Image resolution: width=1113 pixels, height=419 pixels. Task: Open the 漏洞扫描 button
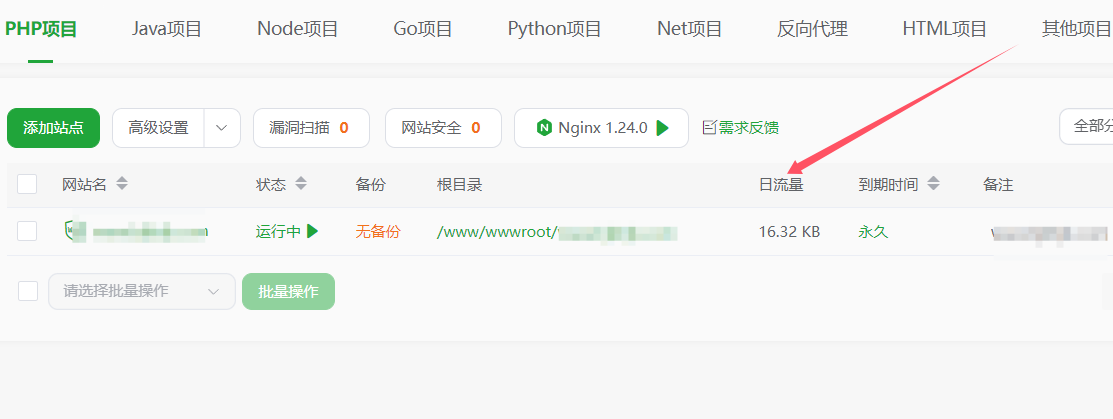310,128
